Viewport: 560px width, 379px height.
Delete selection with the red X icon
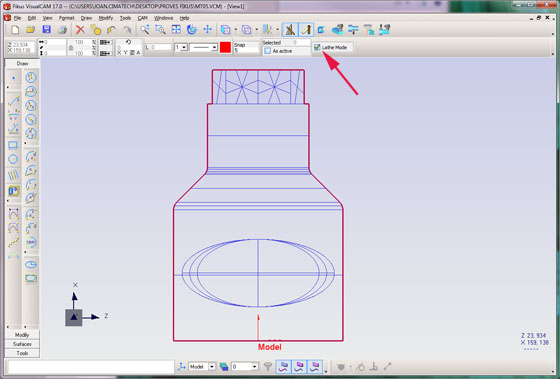80,30
